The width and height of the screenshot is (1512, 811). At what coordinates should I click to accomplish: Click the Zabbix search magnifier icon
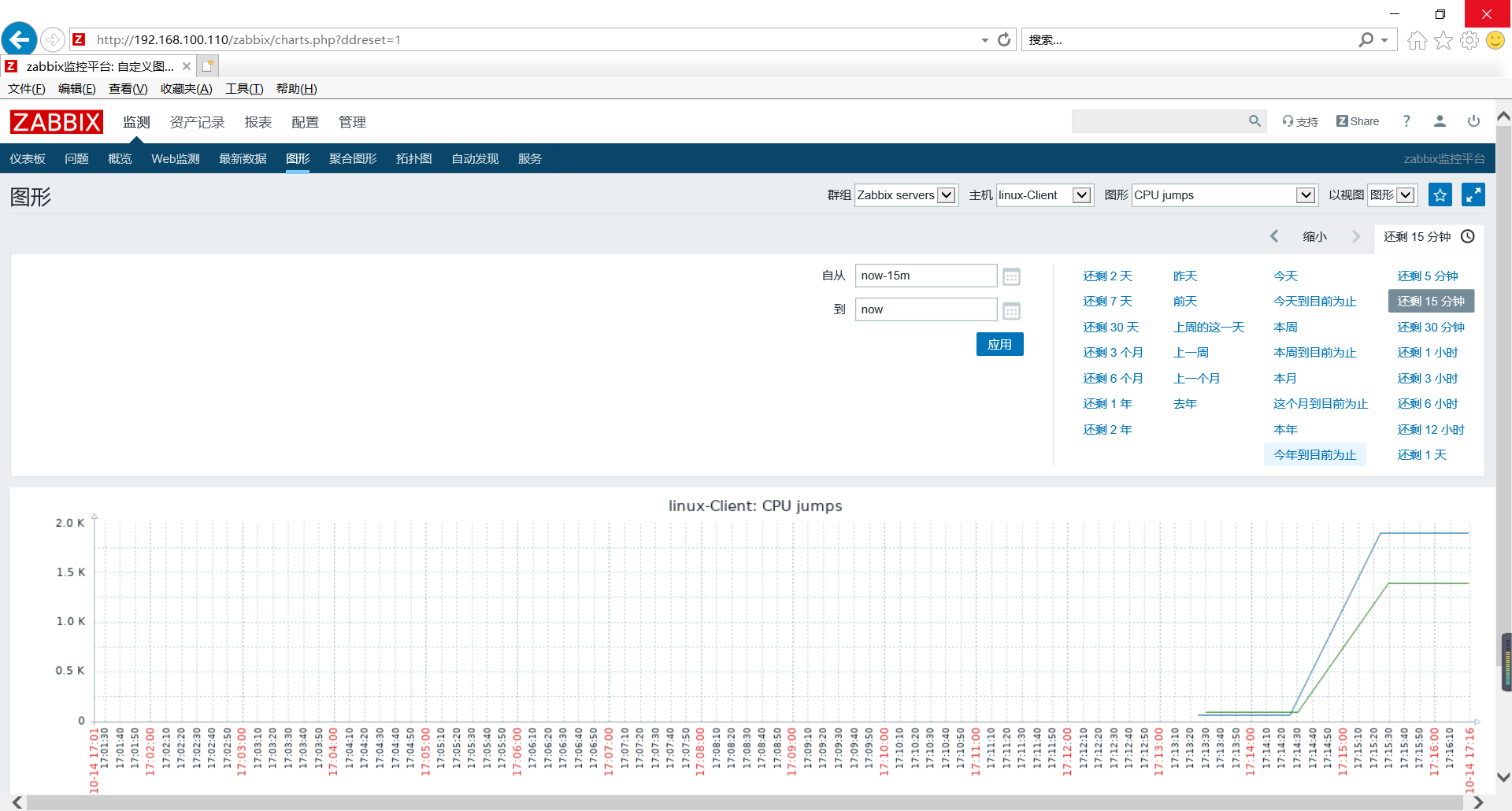[x=1254, y=121]
